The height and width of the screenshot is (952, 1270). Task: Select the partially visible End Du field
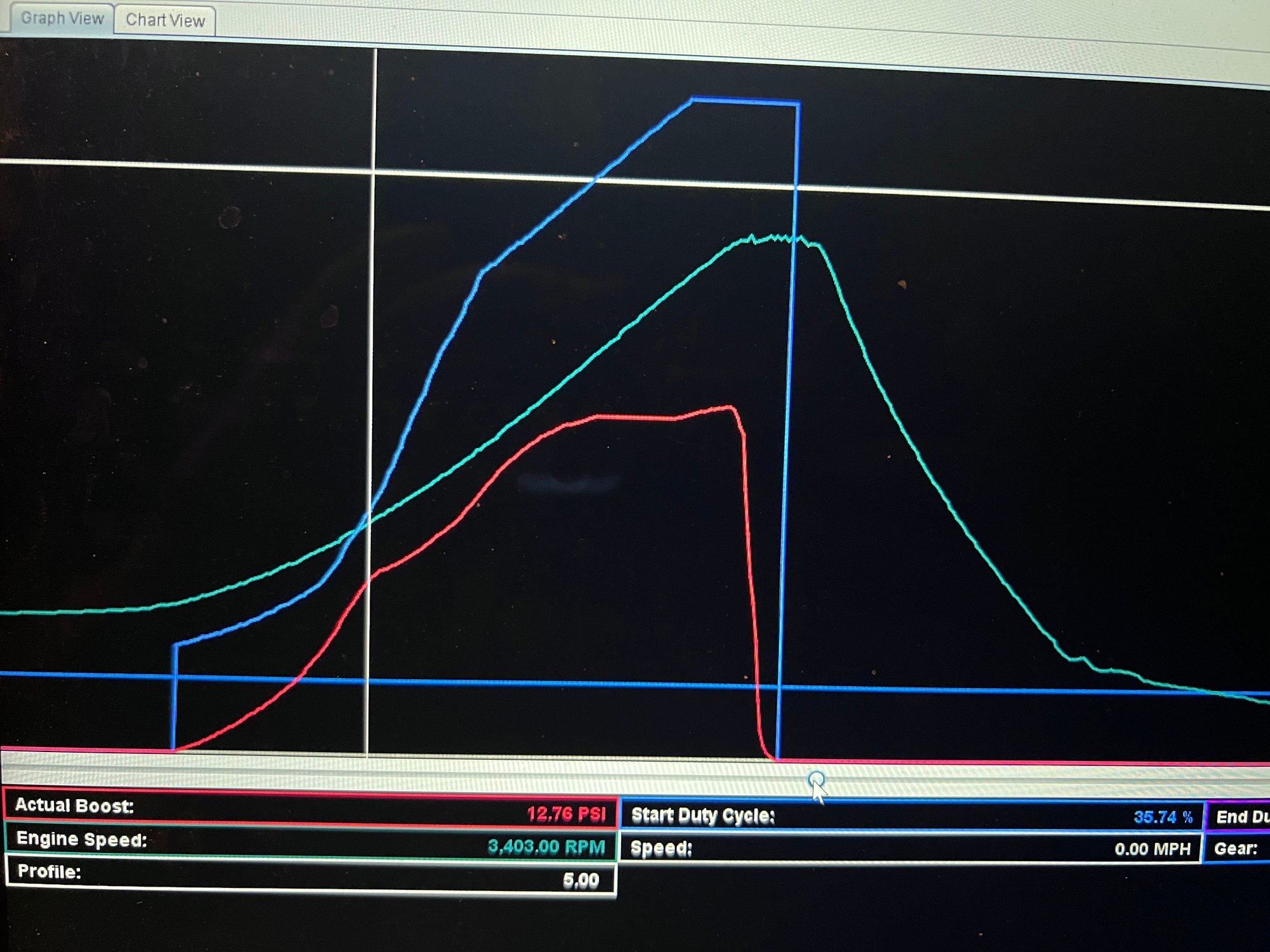1241,817
